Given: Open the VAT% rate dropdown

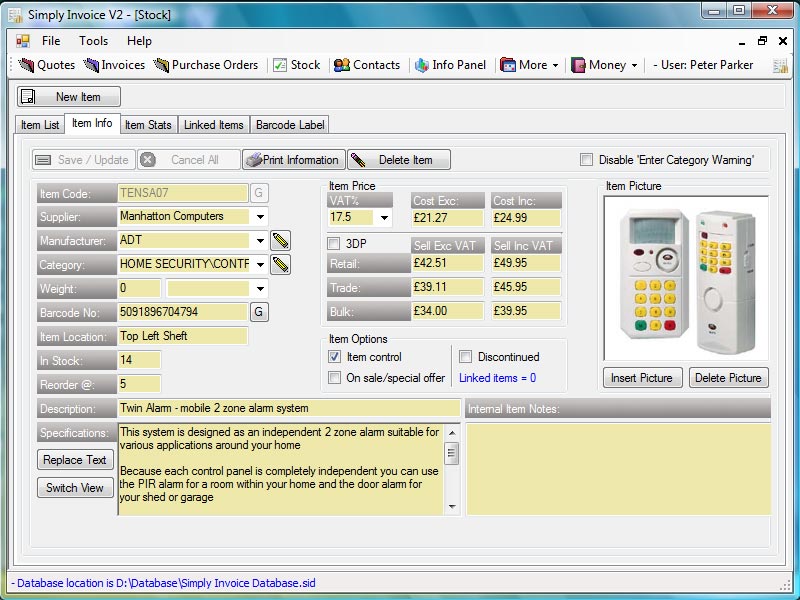Looking at the screenshot, I should tap(384, 217).
